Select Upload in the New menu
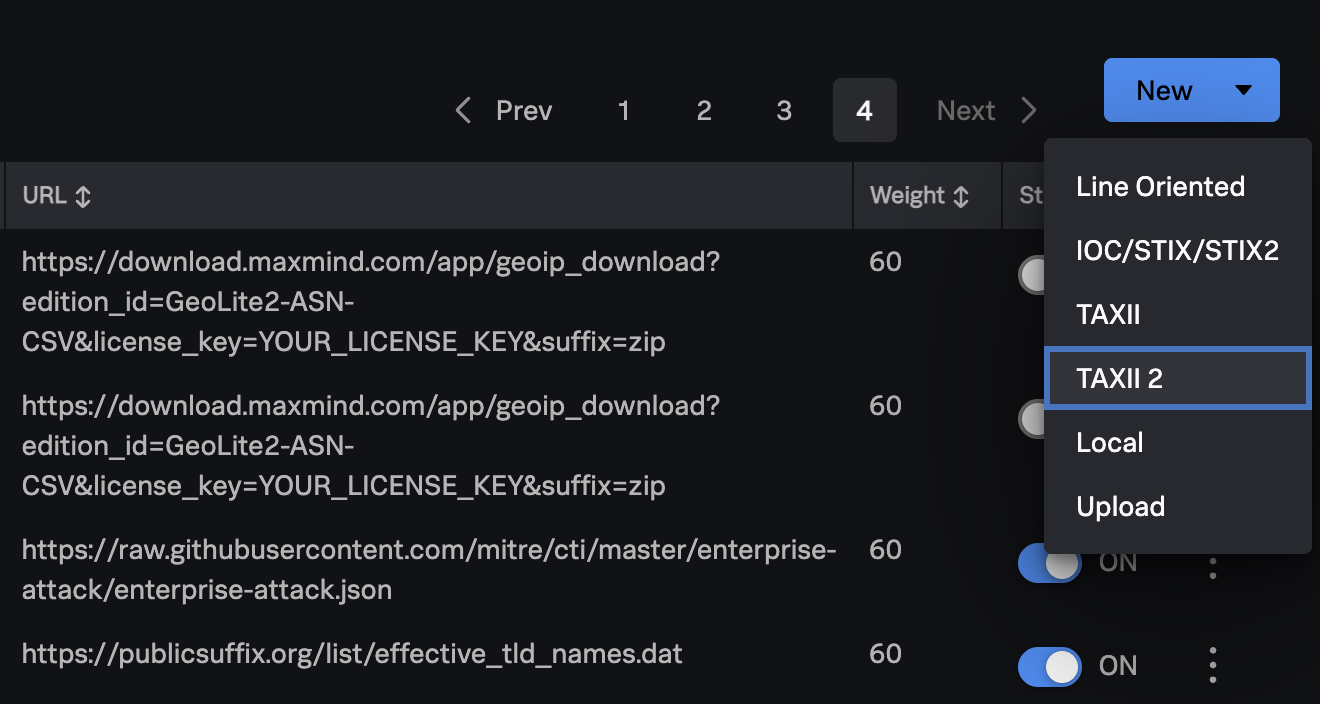The width and height of the screenshot is (1320, 704). coord(1120,507)
